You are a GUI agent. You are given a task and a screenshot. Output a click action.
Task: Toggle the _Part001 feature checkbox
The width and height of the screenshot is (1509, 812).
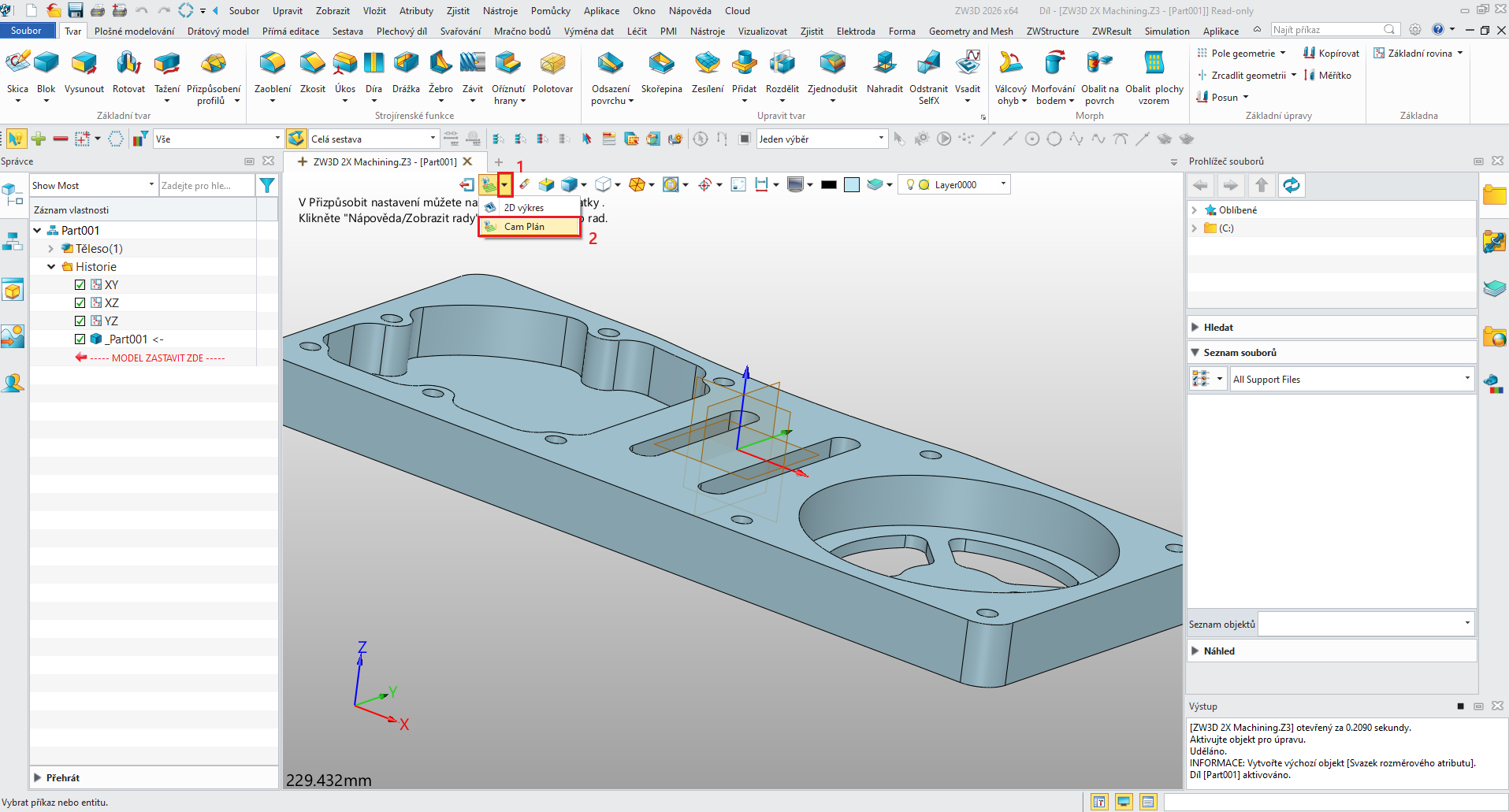(x=80, y=339)
